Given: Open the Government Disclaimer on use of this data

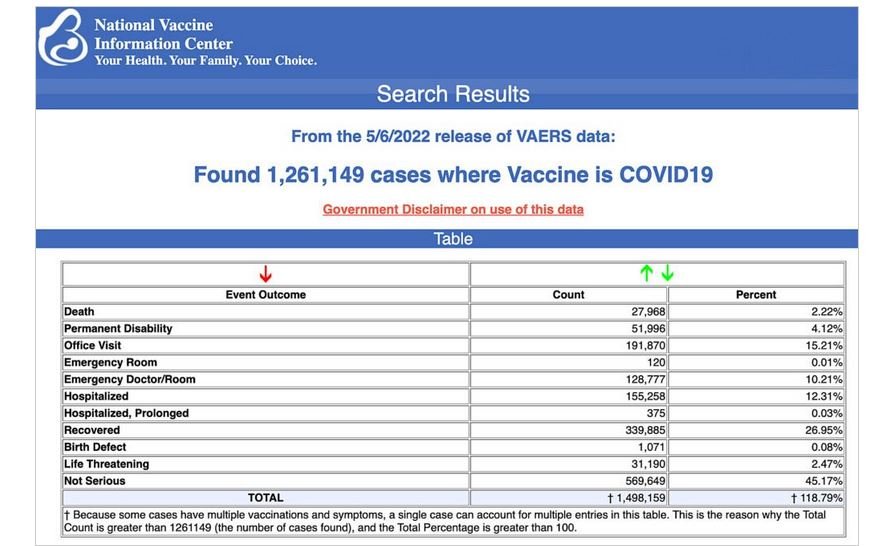Looking at the screenshot, I should tap(453, 209).
